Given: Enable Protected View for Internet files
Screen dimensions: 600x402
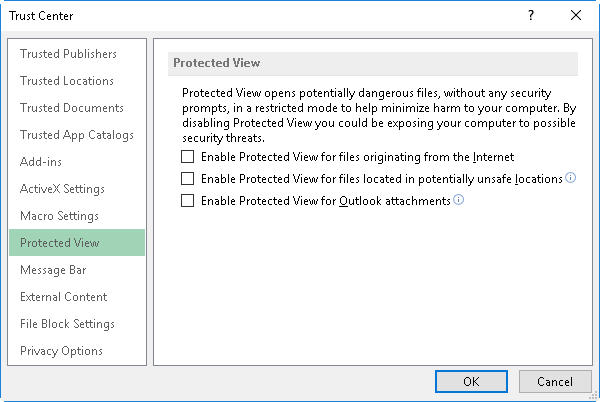Looking at the screenshot, I should tap(187, 157).
